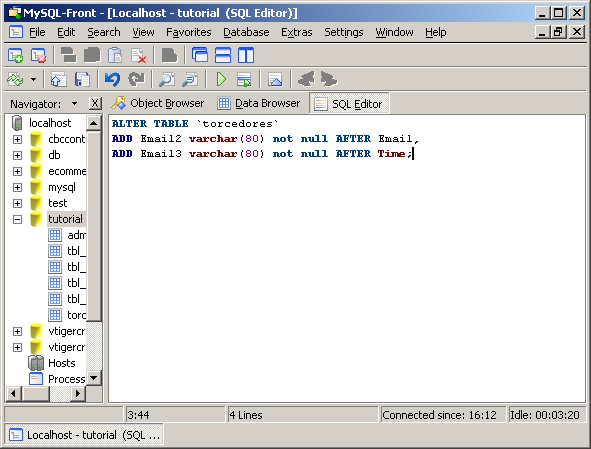
Task: Close the Navigator panel with X
Action: point(95,103)
